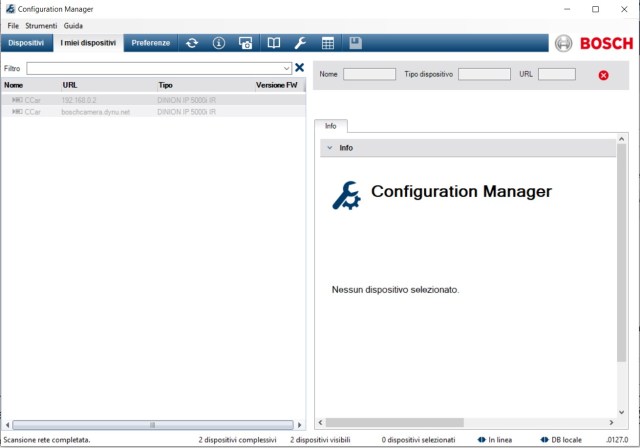The width and height of the screenshot is (640, 448).
Task: Select the device with URL 192.168.0.2
Action: [80, 100]
